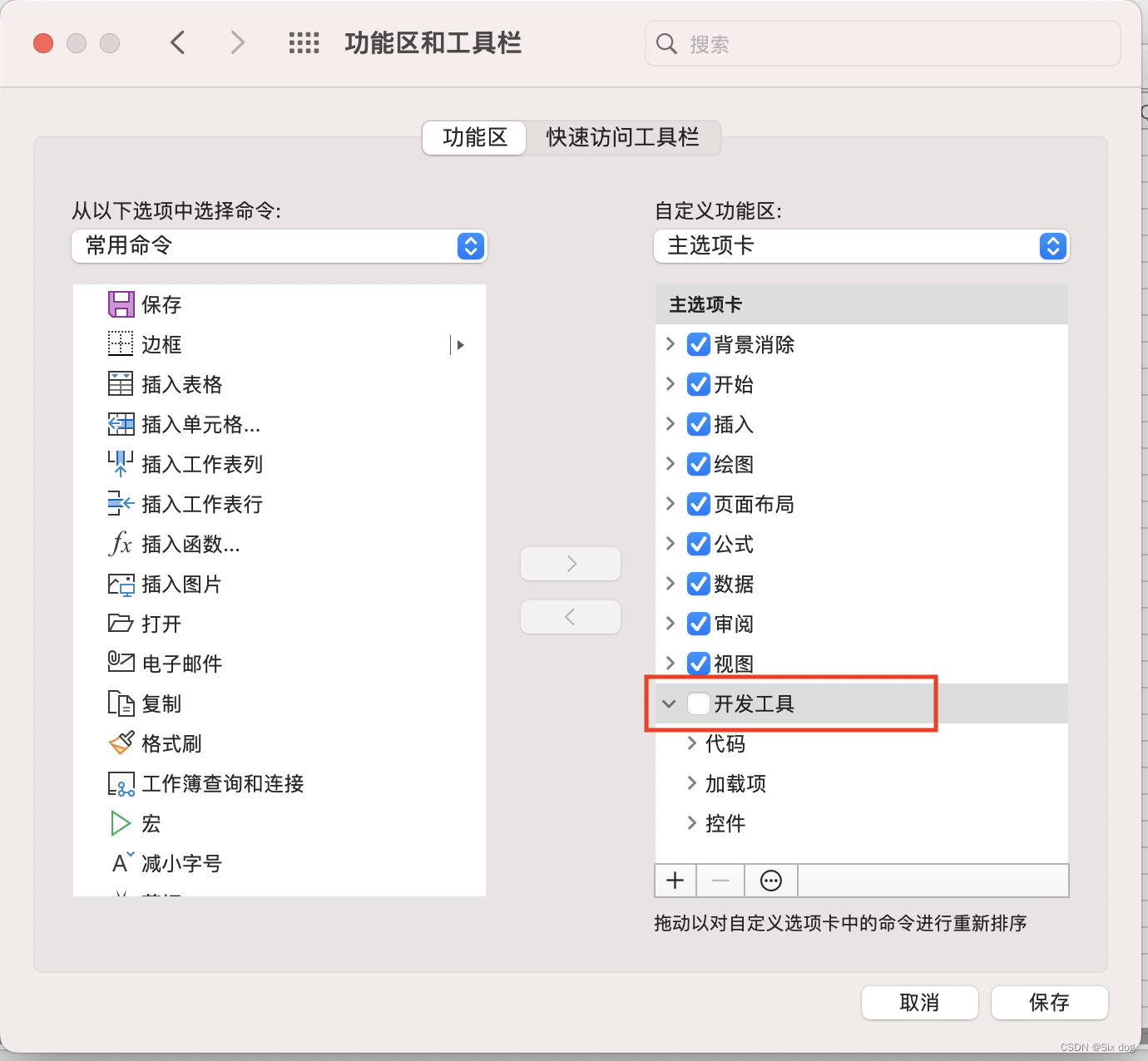Click the 减小字号 font size icon
This screenshot has height=1061, width=1148.
[122, 863]
